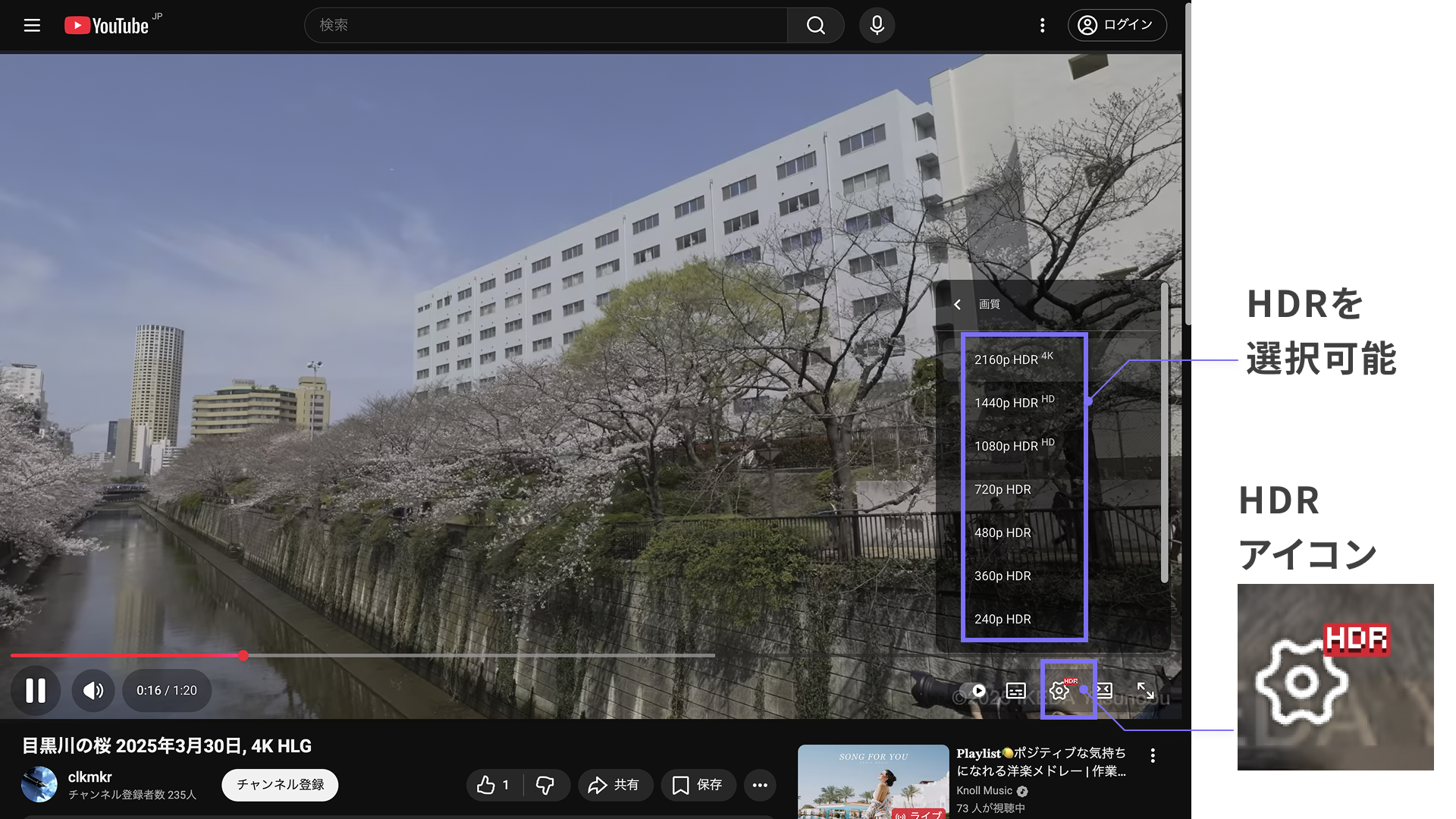Viewport: 1456px width, 819px height.
Task: Go back from 画質 quality menu
Action: pyautogui.click(x=958, y=304)
